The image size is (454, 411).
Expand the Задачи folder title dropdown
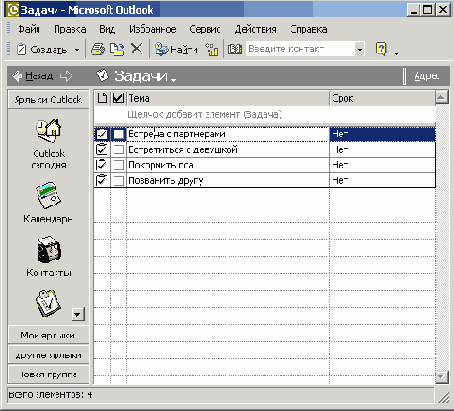click(173, 80)
